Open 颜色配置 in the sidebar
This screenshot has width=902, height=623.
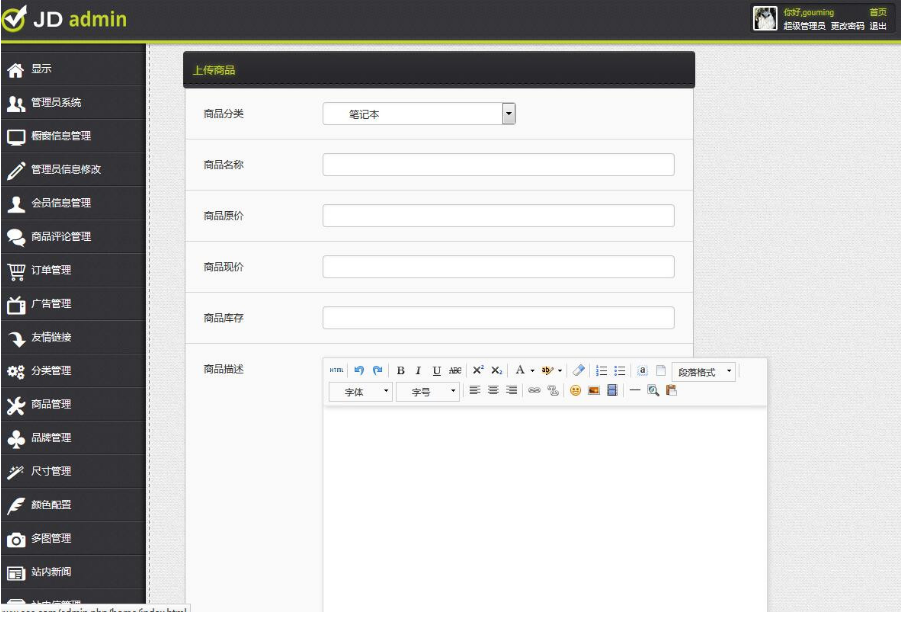pyautogui.click(x=73, y=505)
